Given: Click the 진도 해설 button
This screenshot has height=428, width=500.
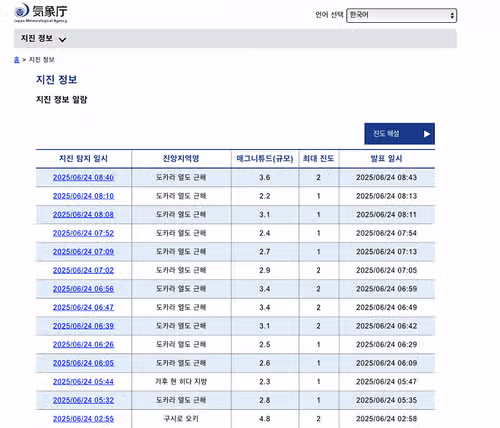Looking at the screenshot, I should coord(399,134).
